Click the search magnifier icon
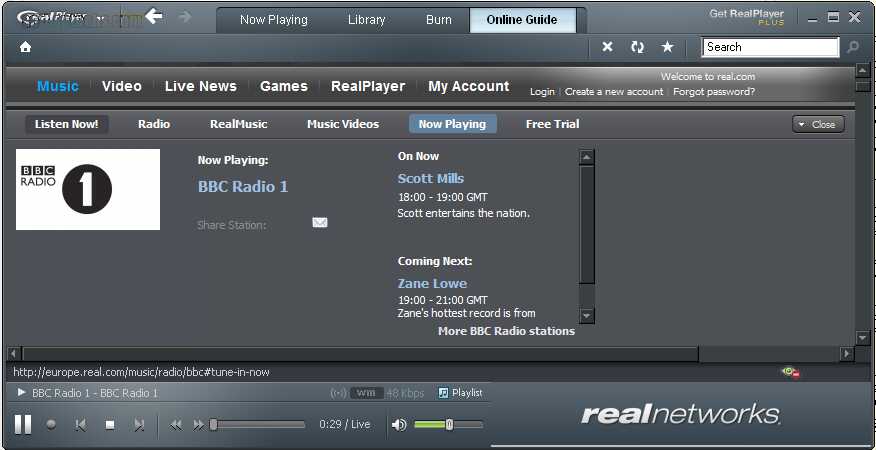 click(853, 48)
